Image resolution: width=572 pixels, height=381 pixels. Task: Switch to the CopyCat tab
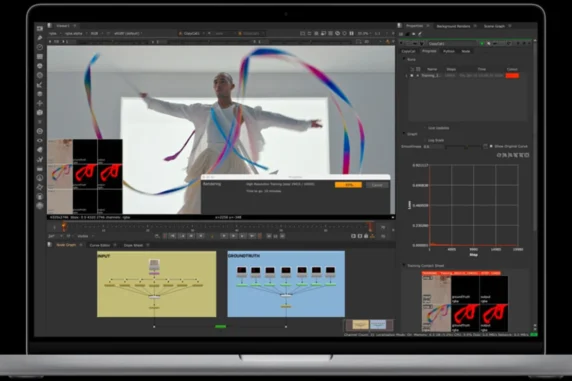click(408, 51)
